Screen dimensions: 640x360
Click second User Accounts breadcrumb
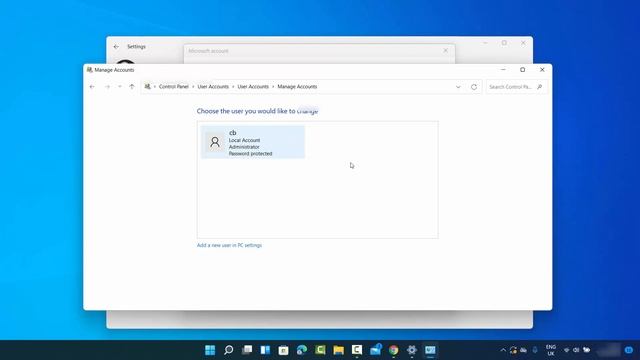(253, 87)
